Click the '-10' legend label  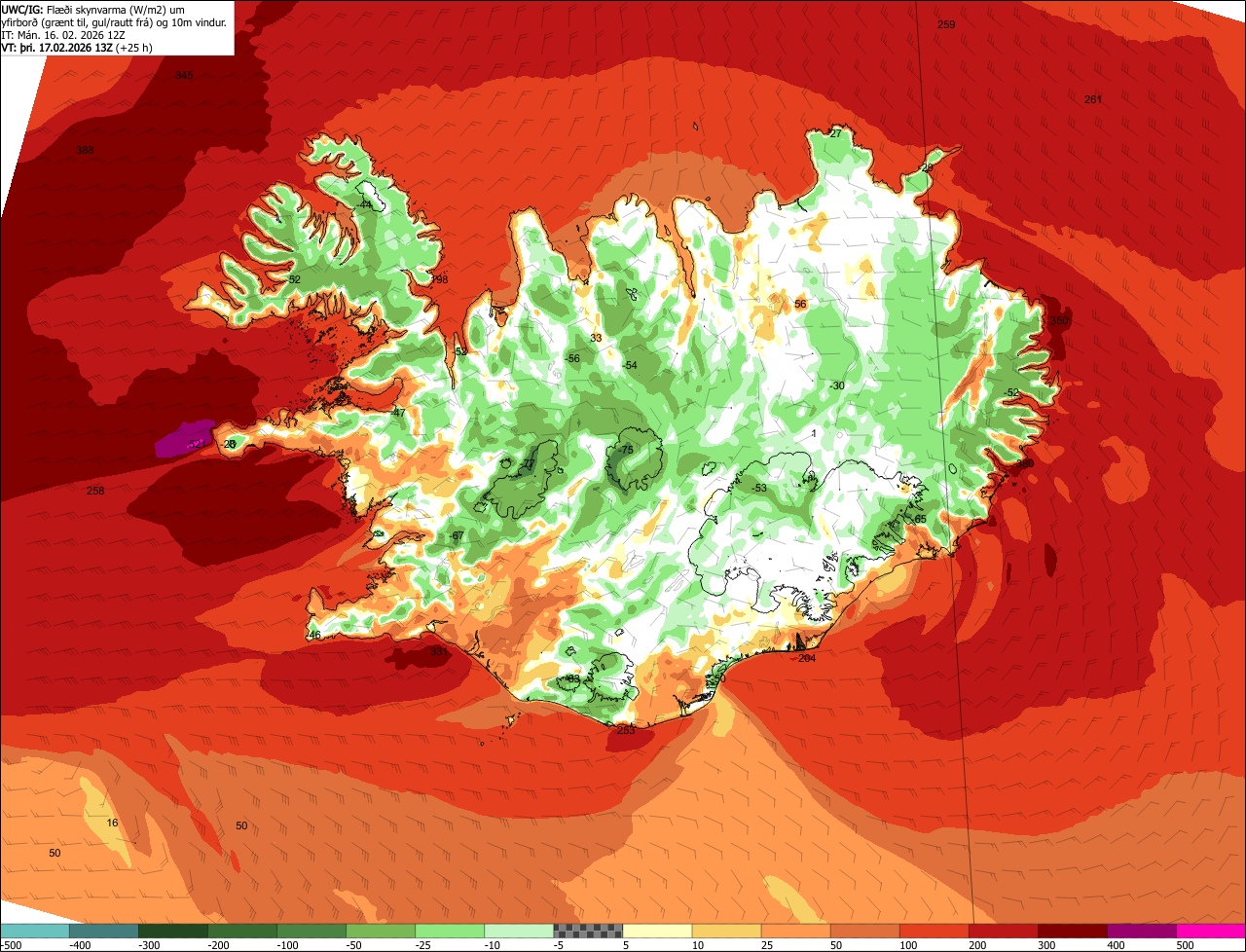tap(495, 944)
